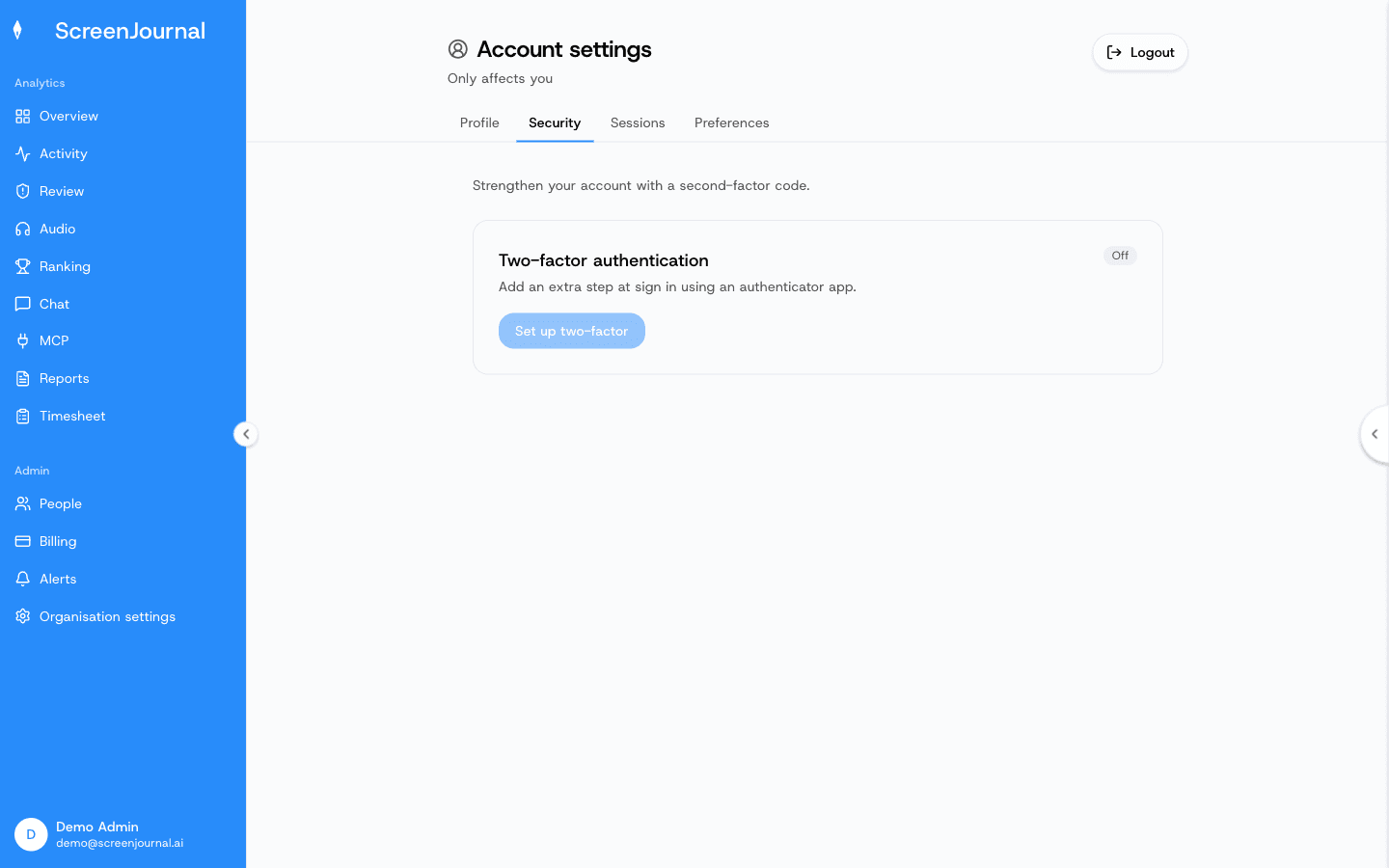Click the Logout button

click(1140, 53)
